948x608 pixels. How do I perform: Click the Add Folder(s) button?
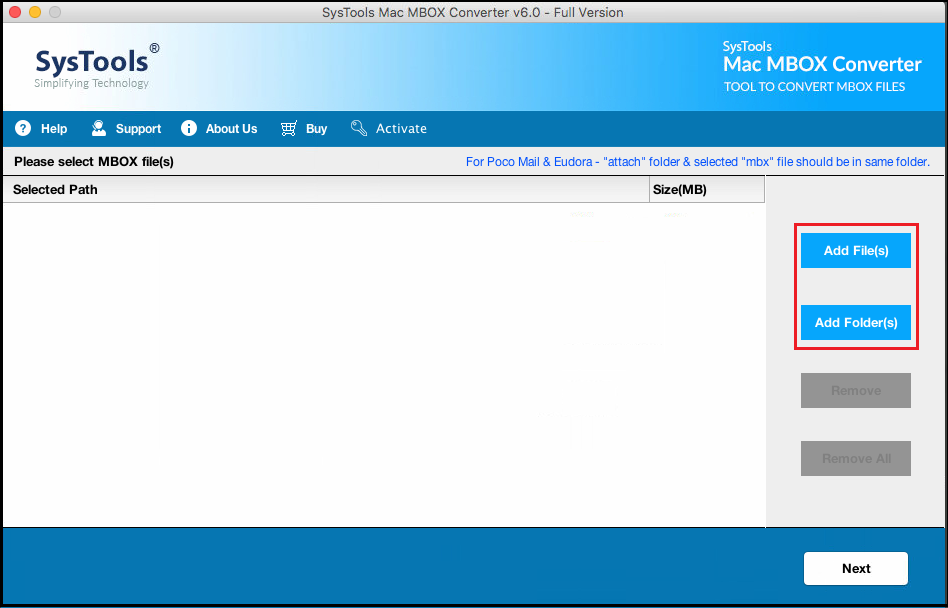tap(855, 322)
